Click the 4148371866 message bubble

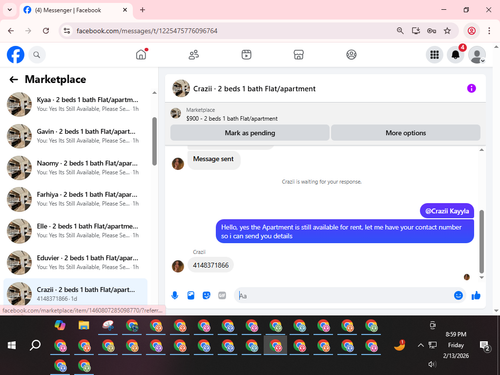211,265
